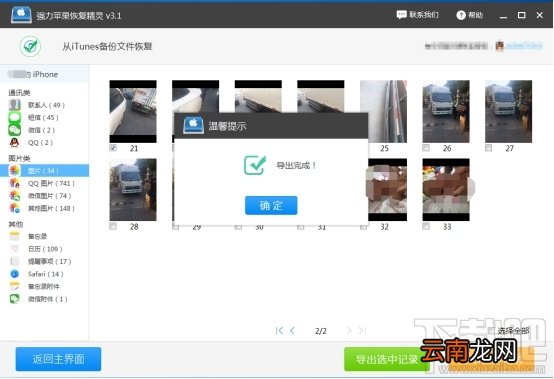Screen dimensions: 554x379
Task: Open photo thumbnail 27
Action: [x=508, y=111]
